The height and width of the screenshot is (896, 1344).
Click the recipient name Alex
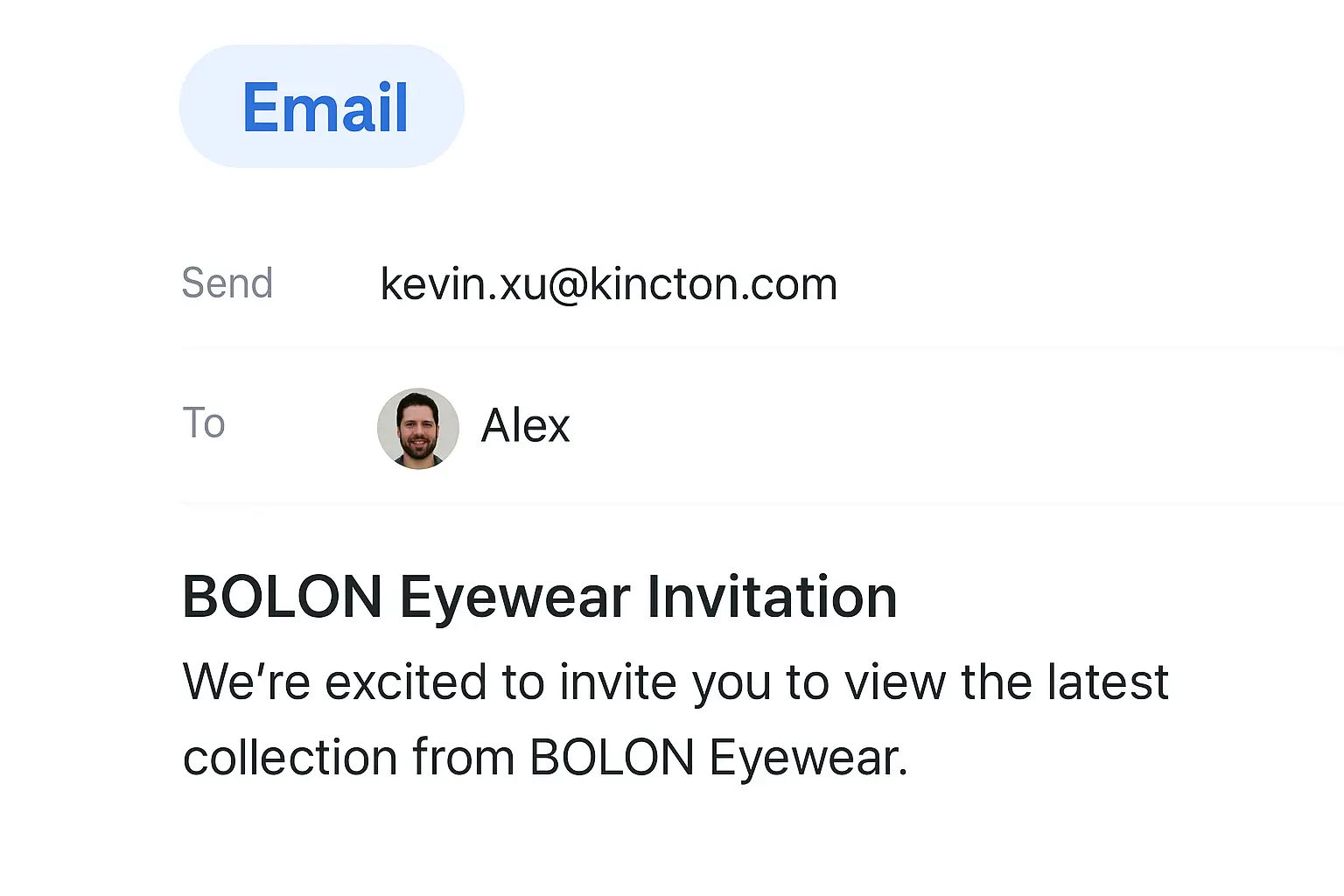(525, 426)
